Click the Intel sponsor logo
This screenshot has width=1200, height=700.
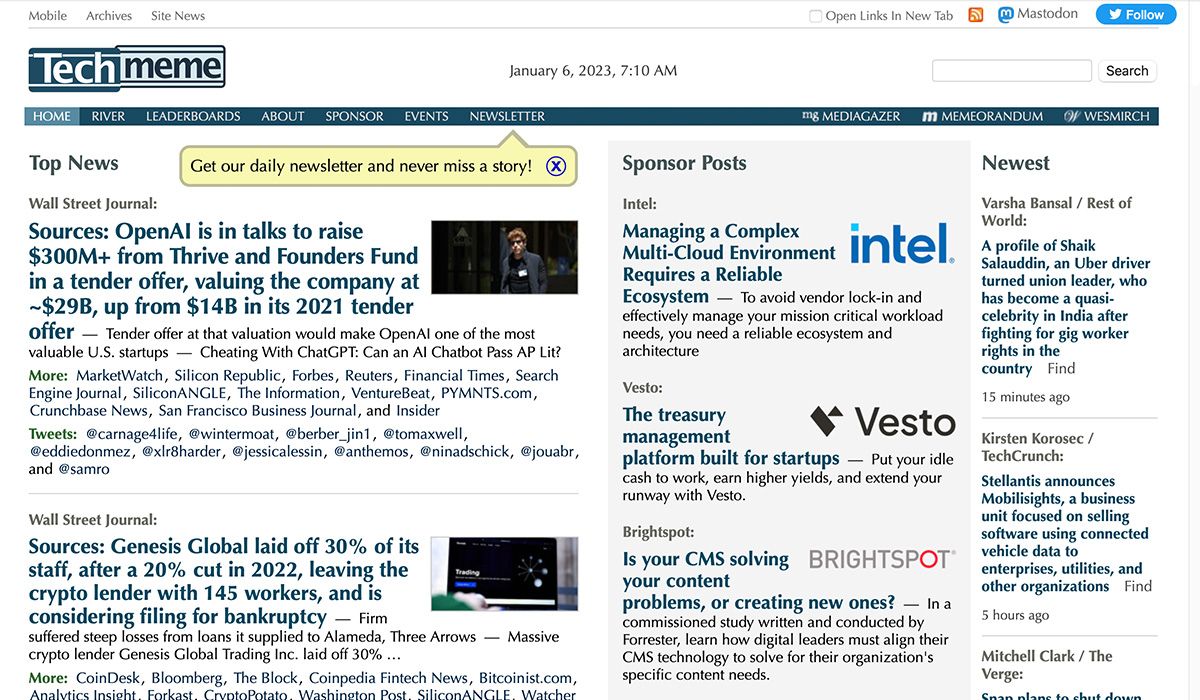[x=902, y=244]
